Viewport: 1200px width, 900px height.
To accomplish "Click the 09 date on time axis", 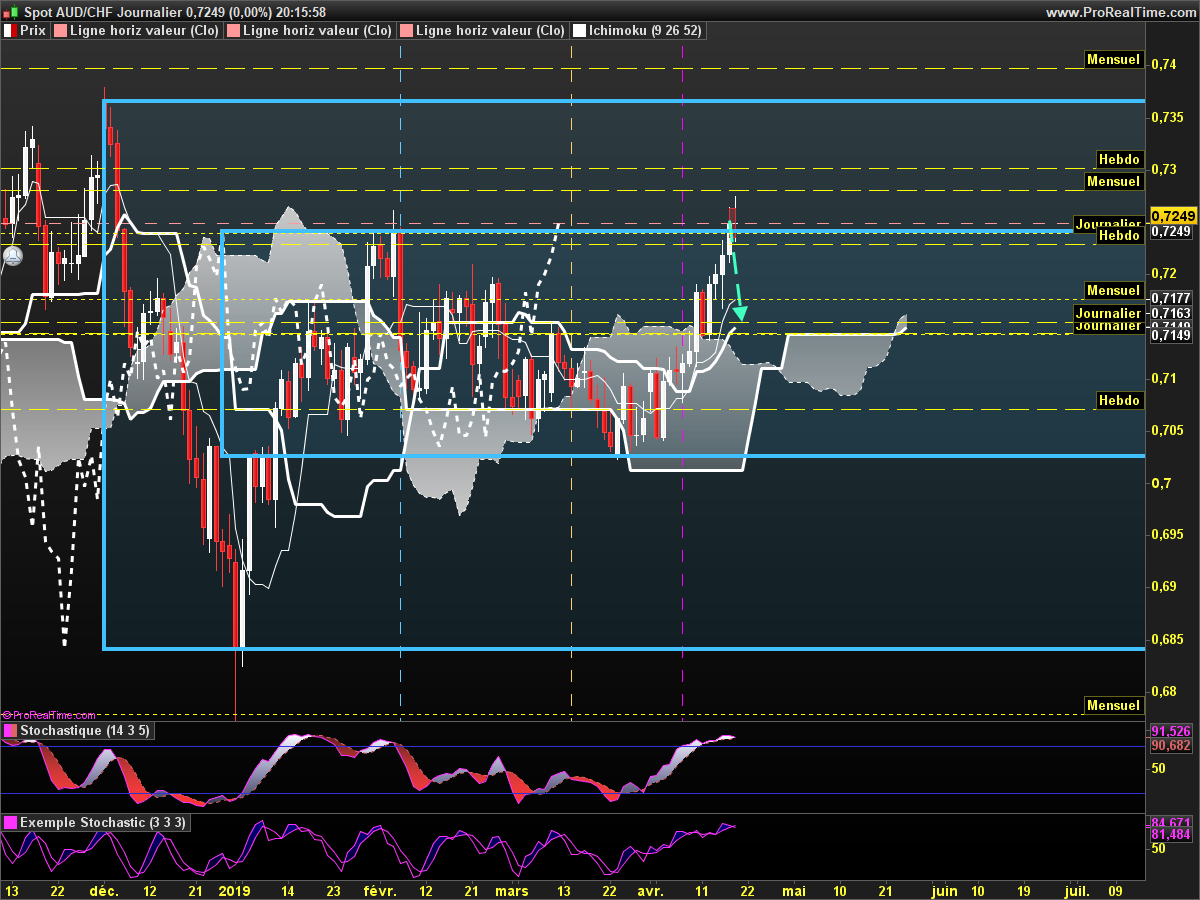I will (x=1116, y=890).
